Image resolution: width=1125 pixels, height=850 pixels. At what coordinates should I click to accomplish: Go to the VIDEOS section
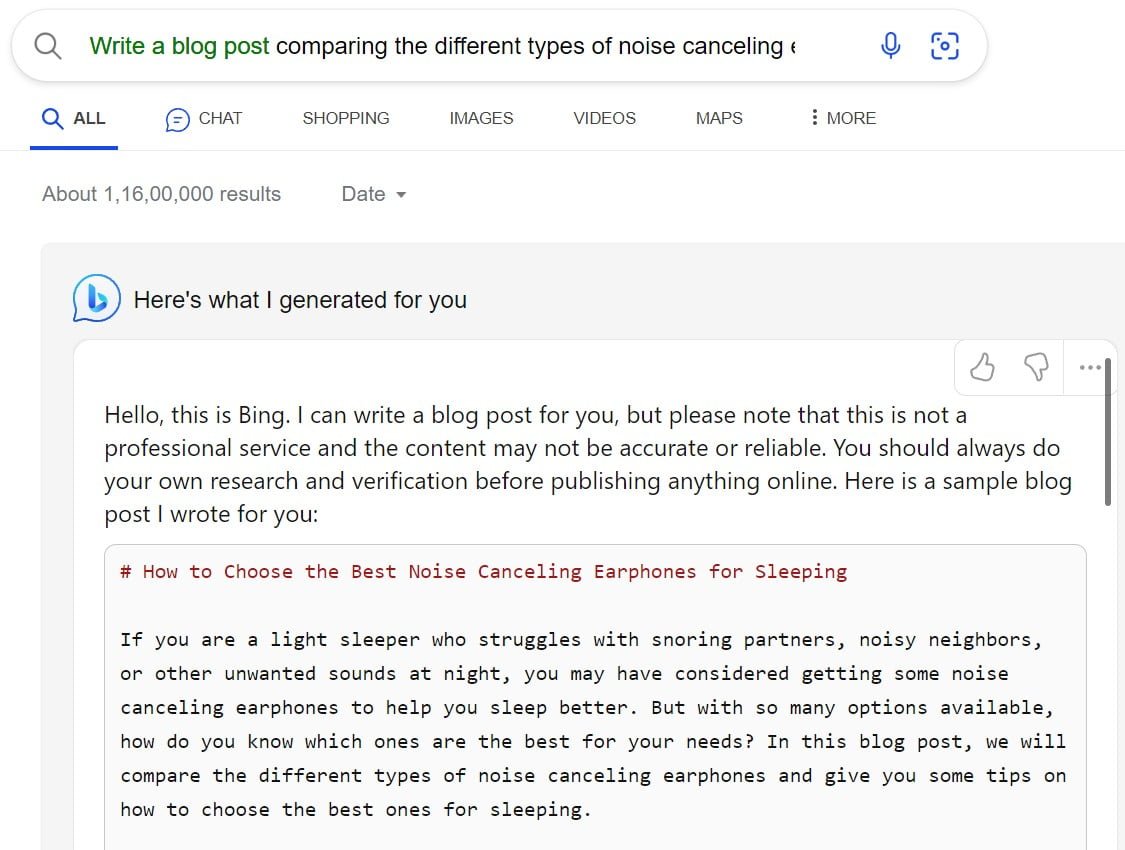604,117
